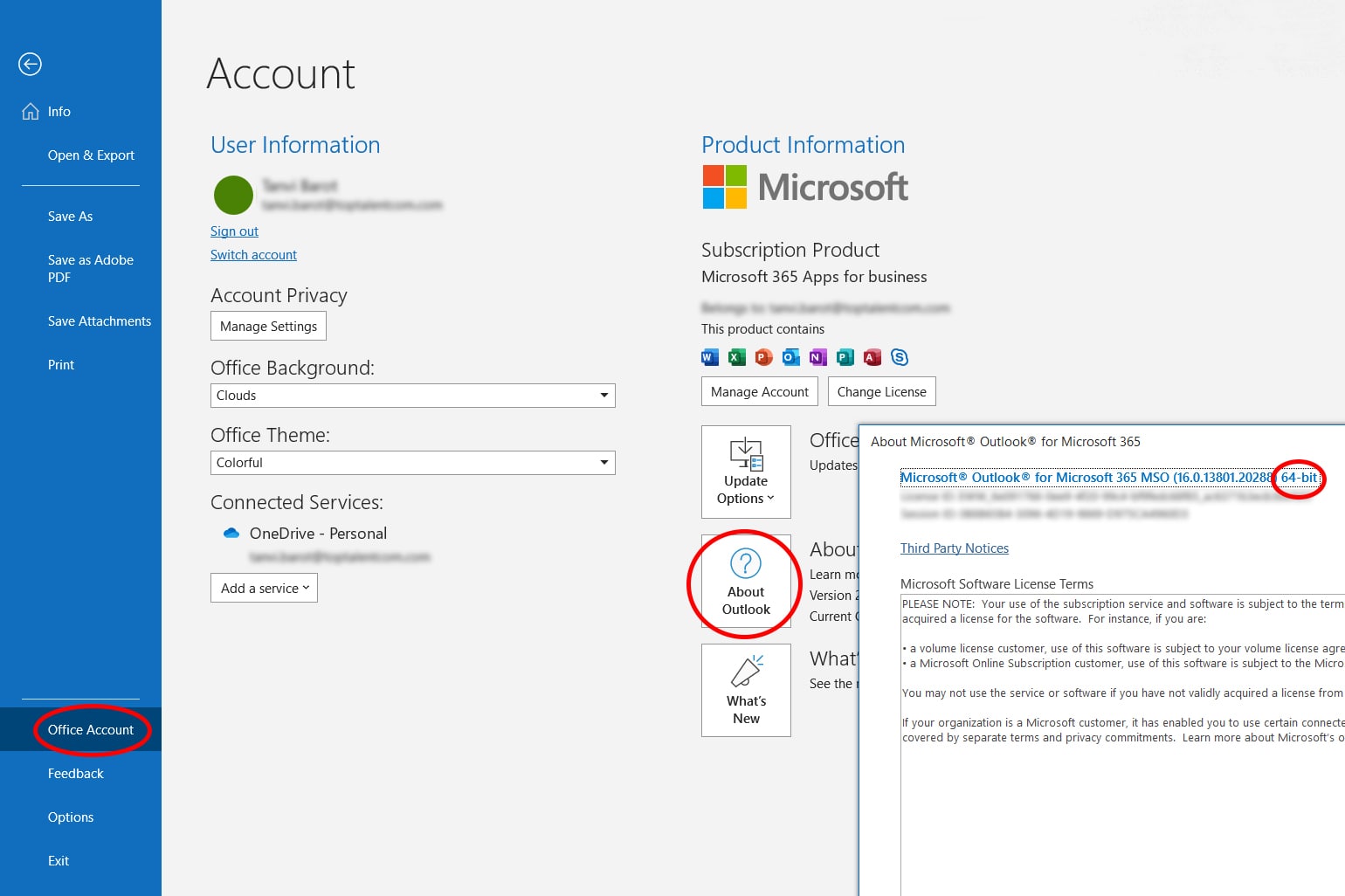Screen dimensions: 1345x896
Task: Click the PowerPoint app icon
Action: click(763, 357)
